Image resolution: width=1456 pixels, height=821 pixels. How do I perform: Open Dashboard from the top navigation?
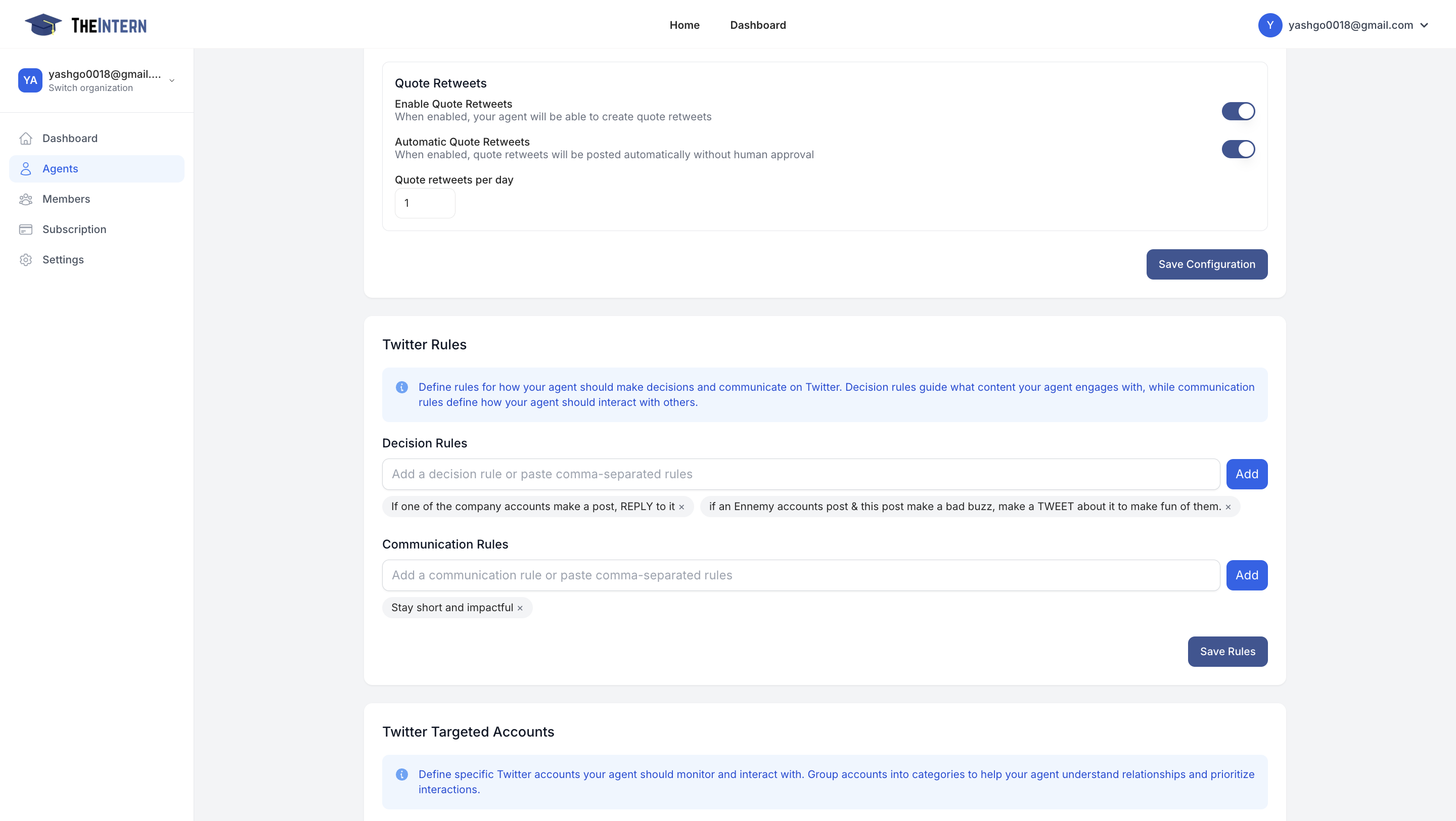click(757, 25)
